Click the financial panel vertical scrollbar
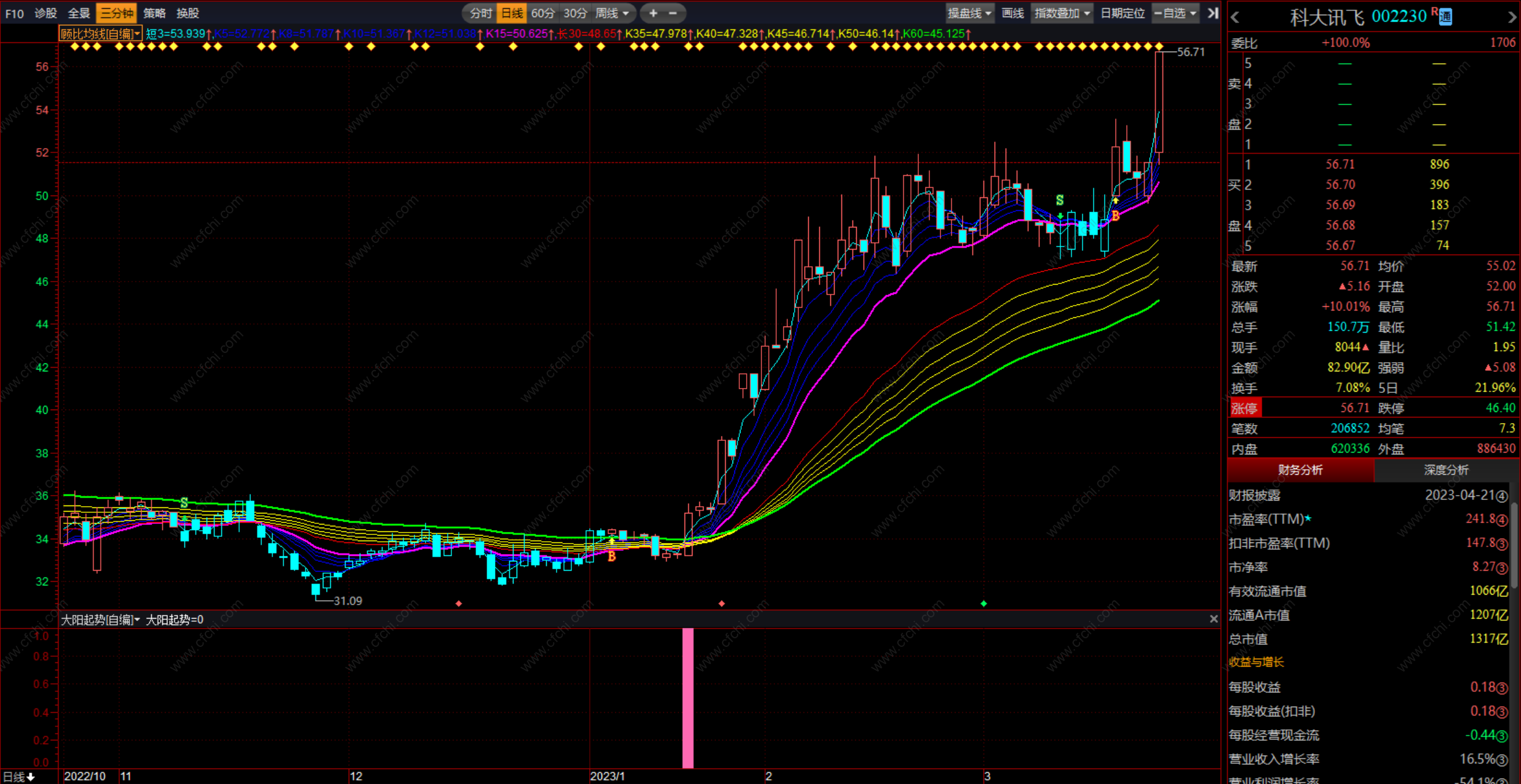Image resolution: width=1521 pixels, height=784 pixels. click(1515, 544)
